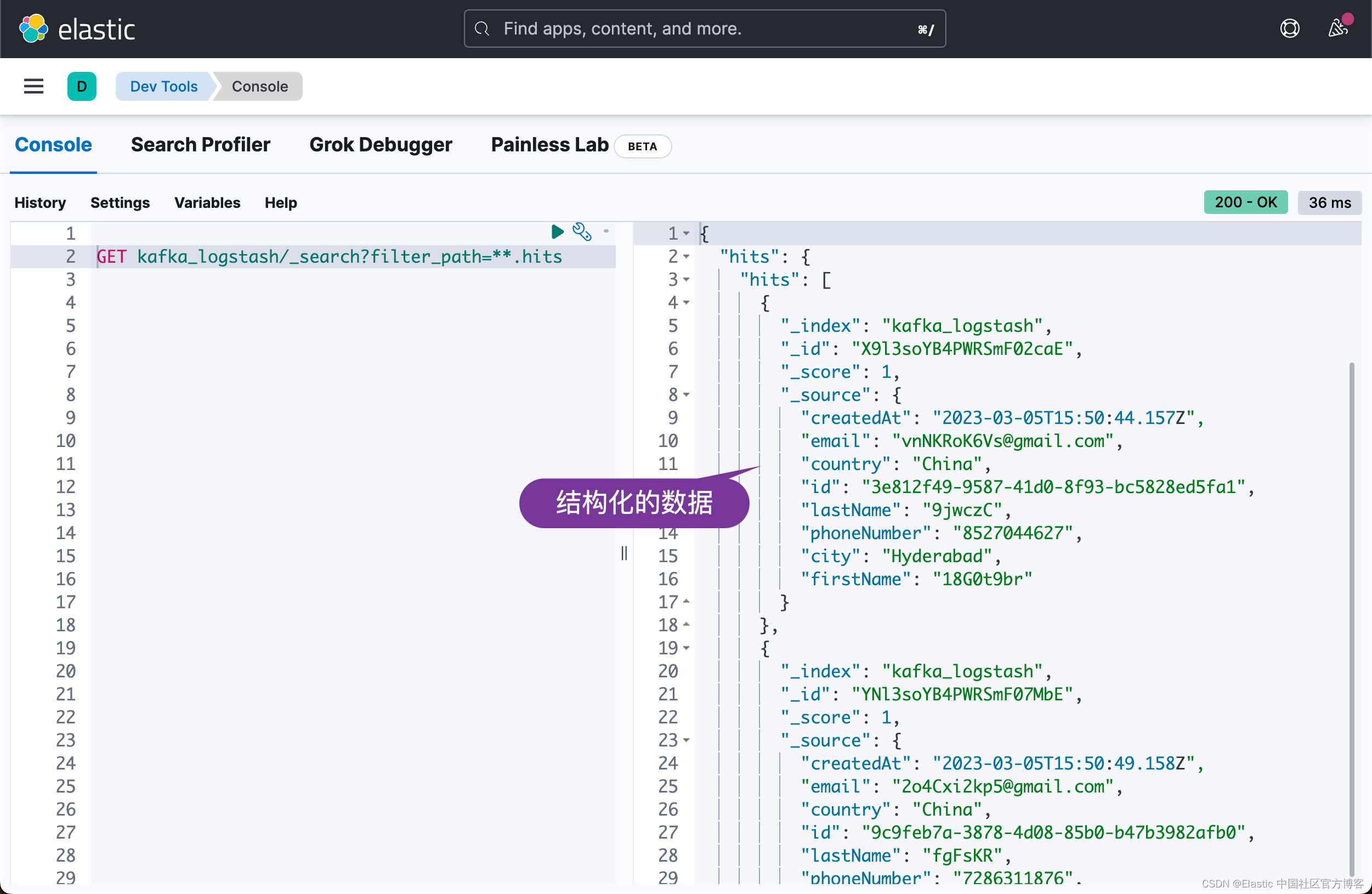Viewport: 1372px width, 894px height.
Task: Go to Dev Tools breadcrumb
Action: click(x=165, y=87)
